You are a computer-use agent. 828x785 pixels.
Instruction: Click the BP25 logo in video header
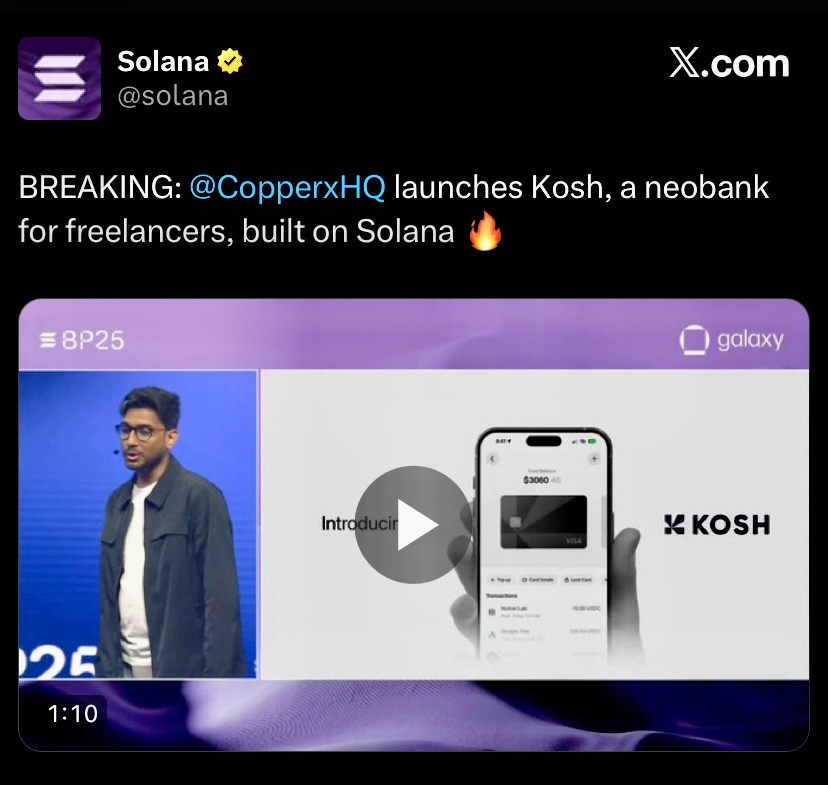point(82,340)
